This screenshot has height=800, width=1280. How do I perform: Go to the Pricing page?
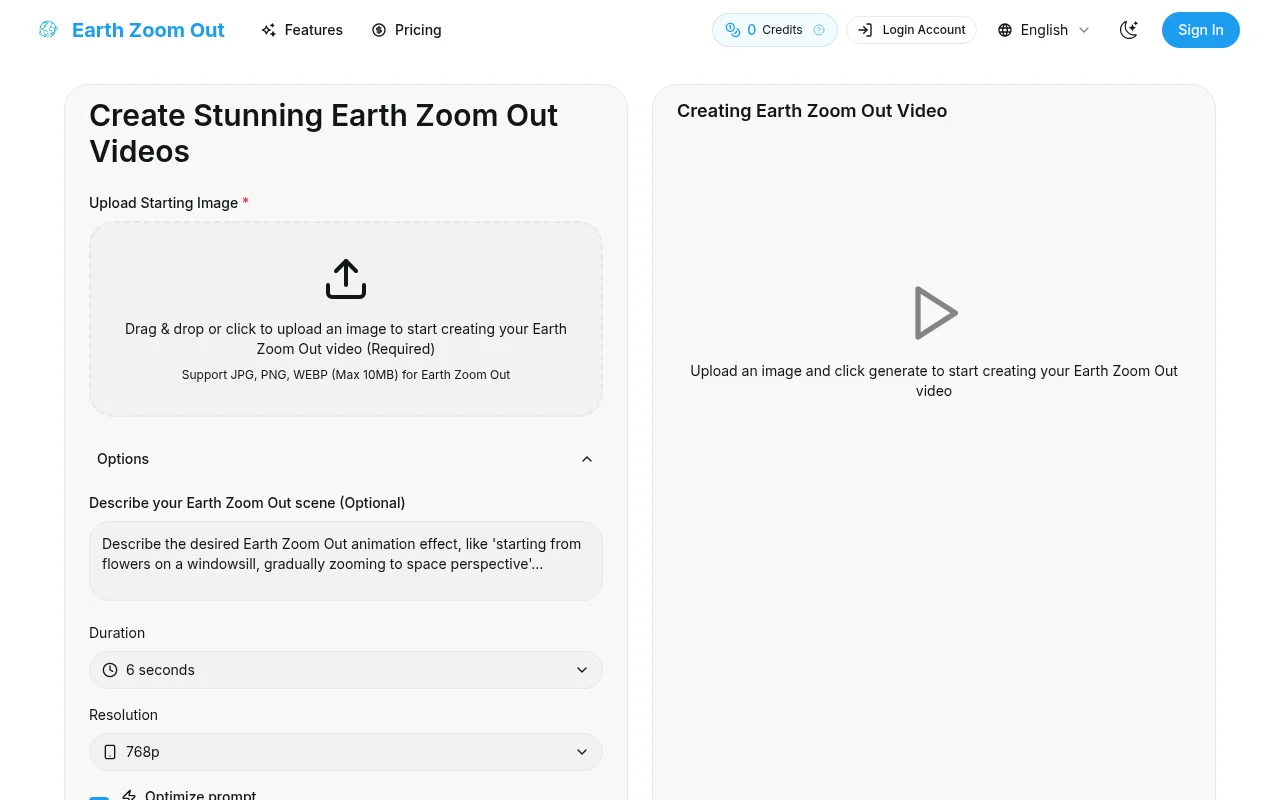(x=406, y=30)
